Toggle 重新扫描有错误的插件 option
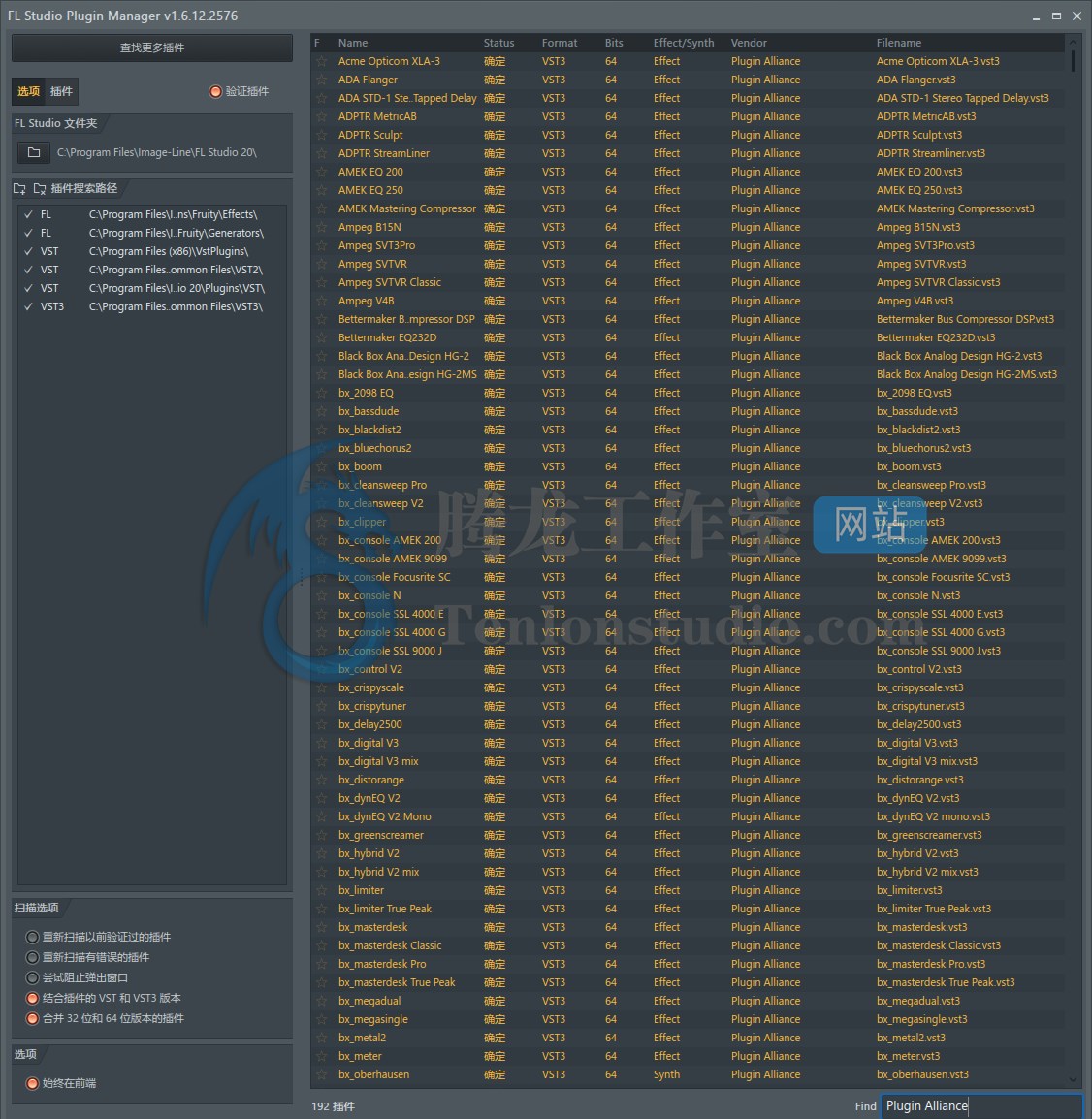Image resolution: width=1092 pixels, height=1119 pixels. [32, 957]
